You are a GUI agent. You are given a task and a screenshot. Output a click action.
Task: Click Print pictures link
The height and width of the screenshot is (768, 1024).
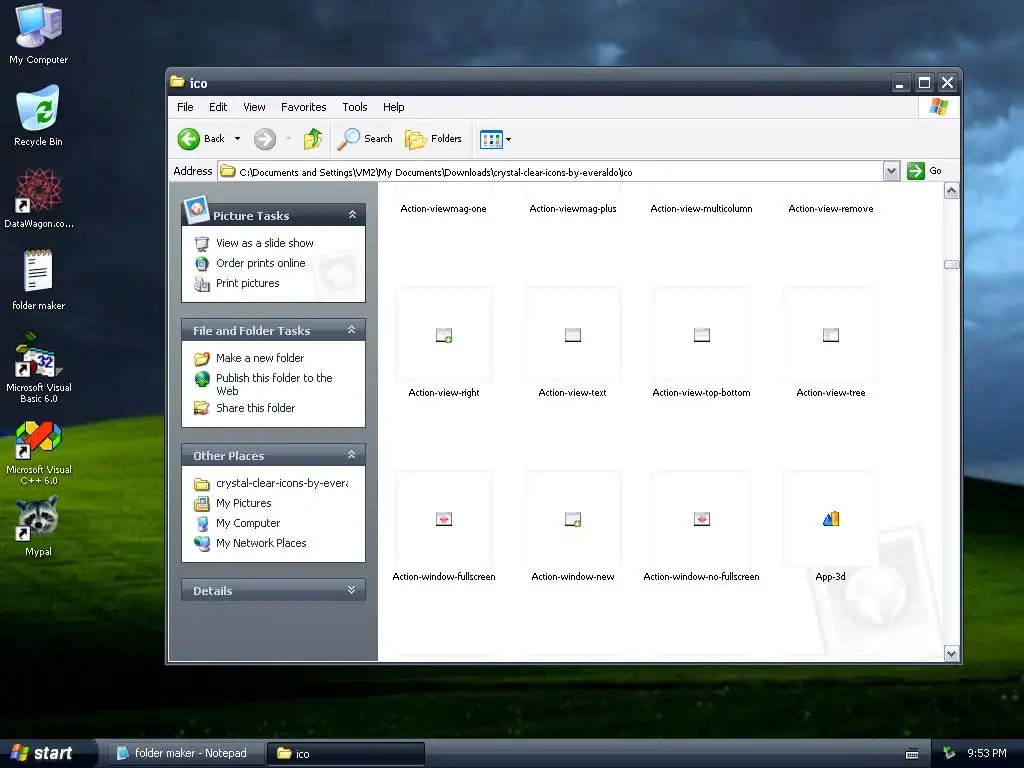248,283
